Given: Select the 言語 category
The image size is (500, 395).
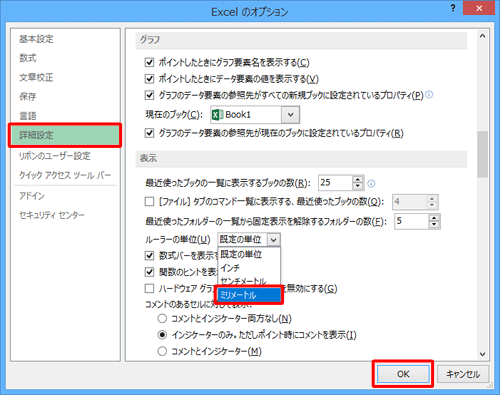Looking at the screenshot, I should [x=28, y=116].
